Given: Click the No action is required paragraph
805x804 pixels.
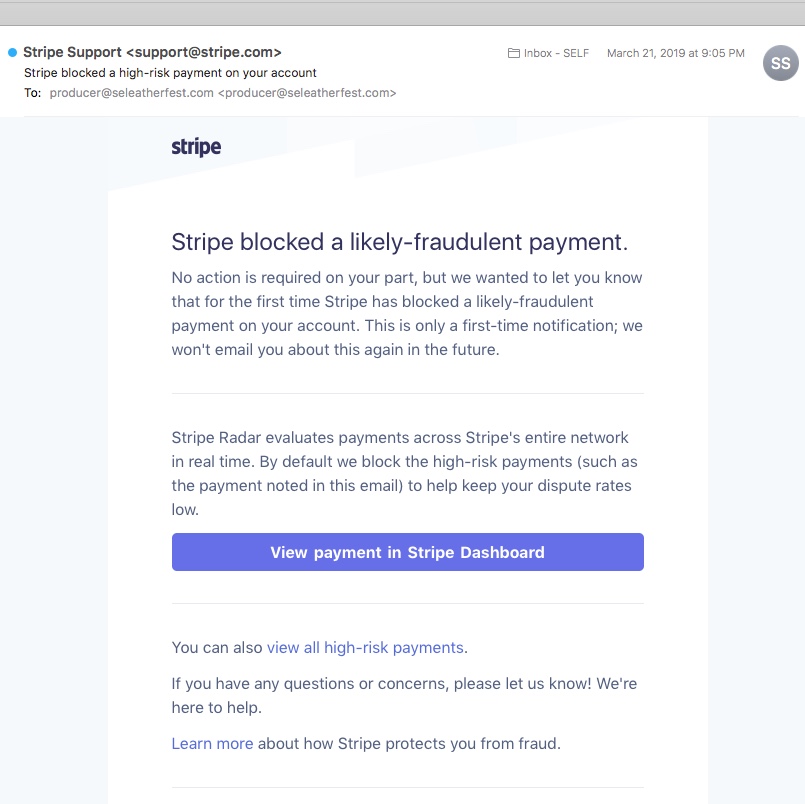Looking at the screenshot, I should 406,313.
